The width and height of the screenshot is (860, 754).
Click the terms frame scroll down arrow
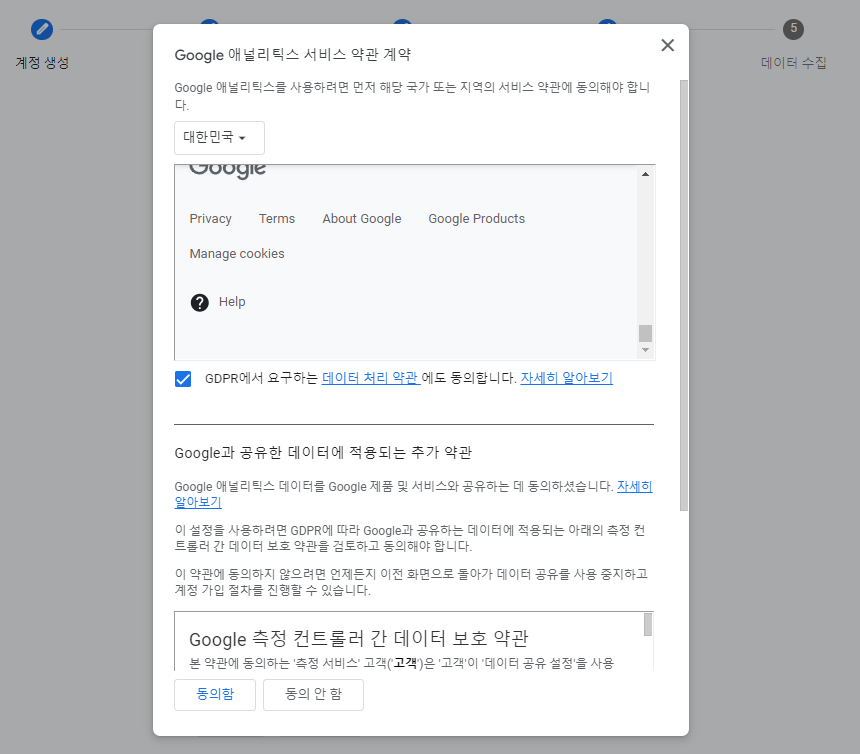coord(646,350)
